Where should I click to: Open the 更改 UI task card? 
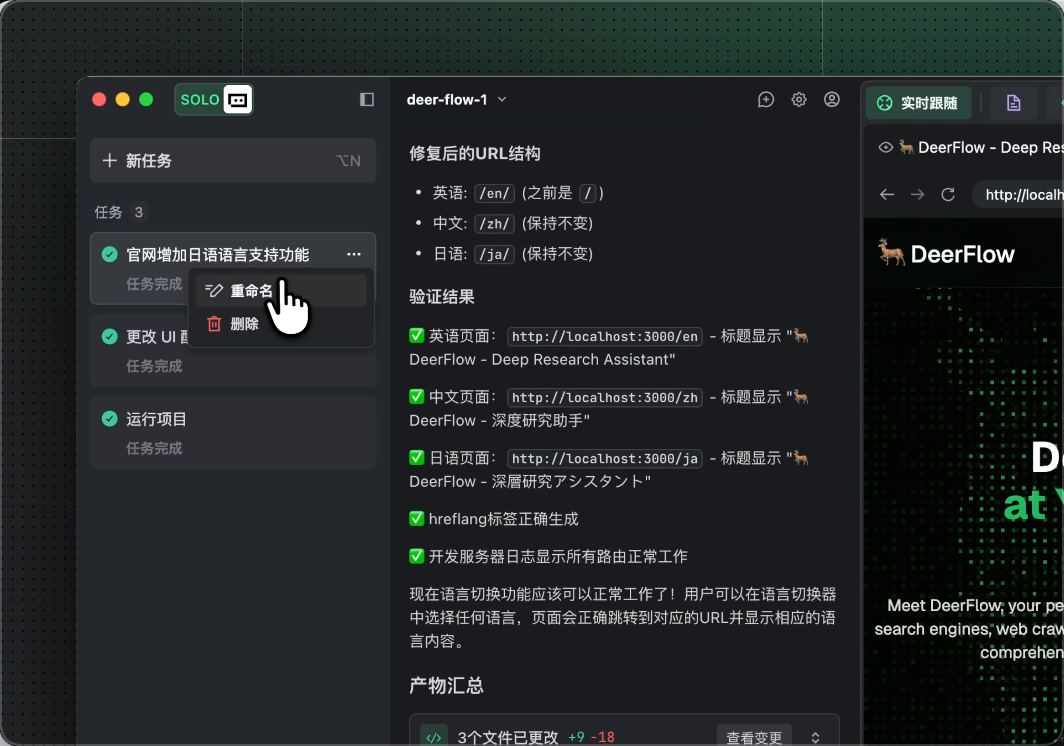(x=233, y=351)
